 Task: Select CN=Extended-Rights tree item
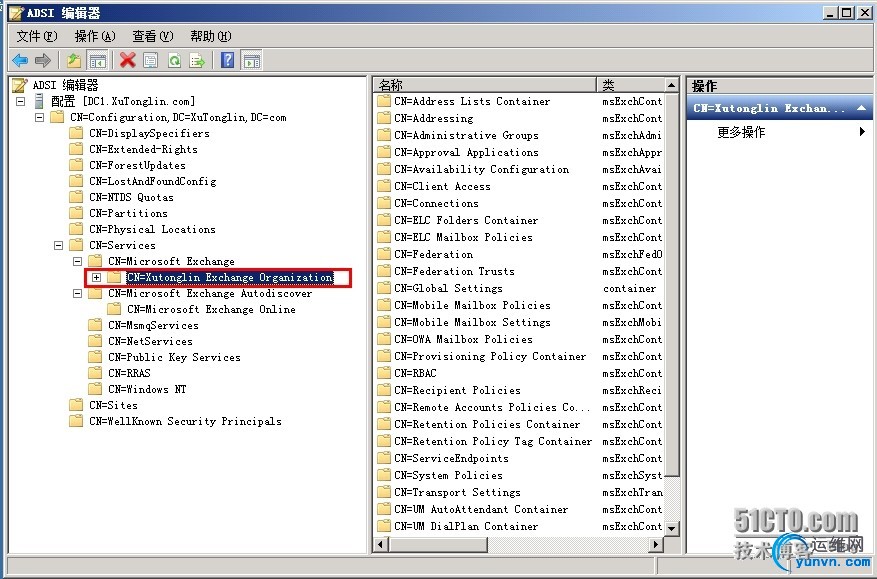(x=143, y=149)
